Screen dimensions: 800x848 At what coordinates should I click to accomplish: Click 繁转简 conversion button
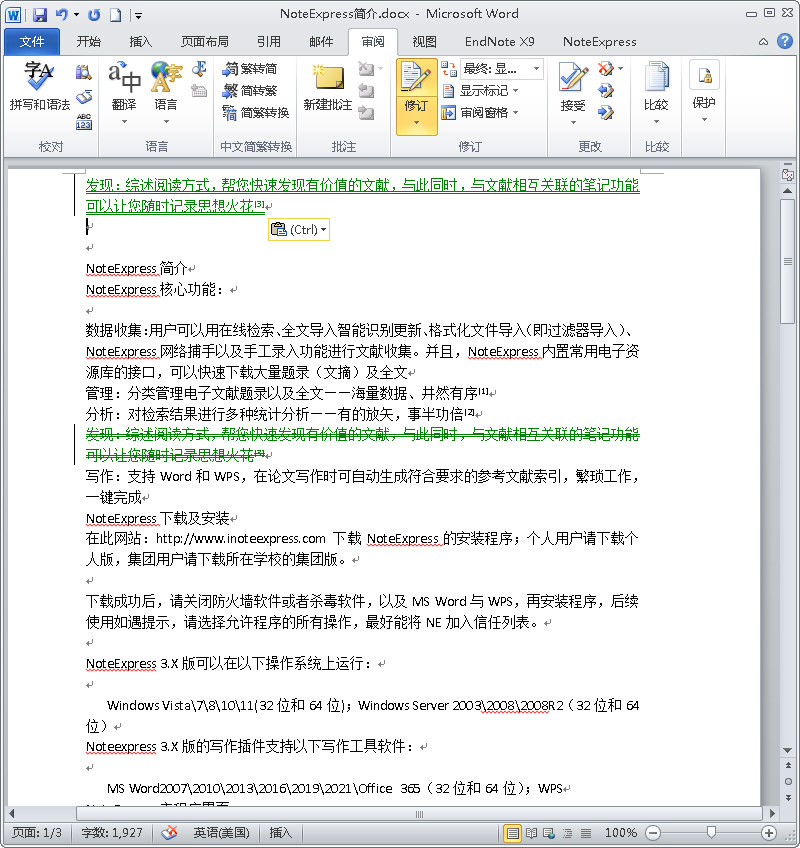pyautogui.click(x=249, y=69)
